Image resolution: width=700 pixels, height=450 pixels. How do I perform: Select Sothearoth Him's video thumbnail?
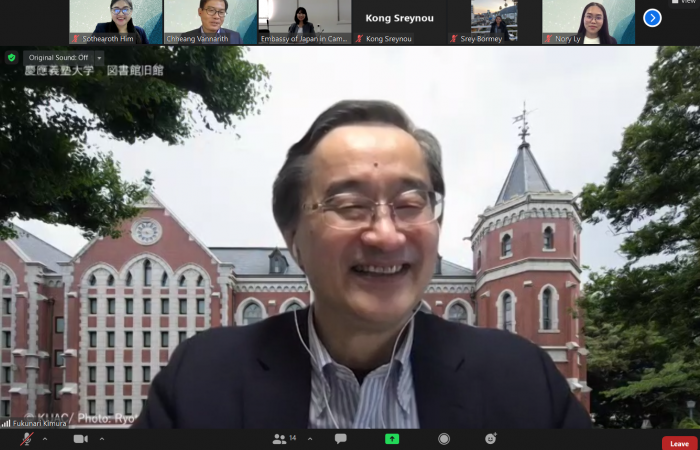click(x=116, y=22)
